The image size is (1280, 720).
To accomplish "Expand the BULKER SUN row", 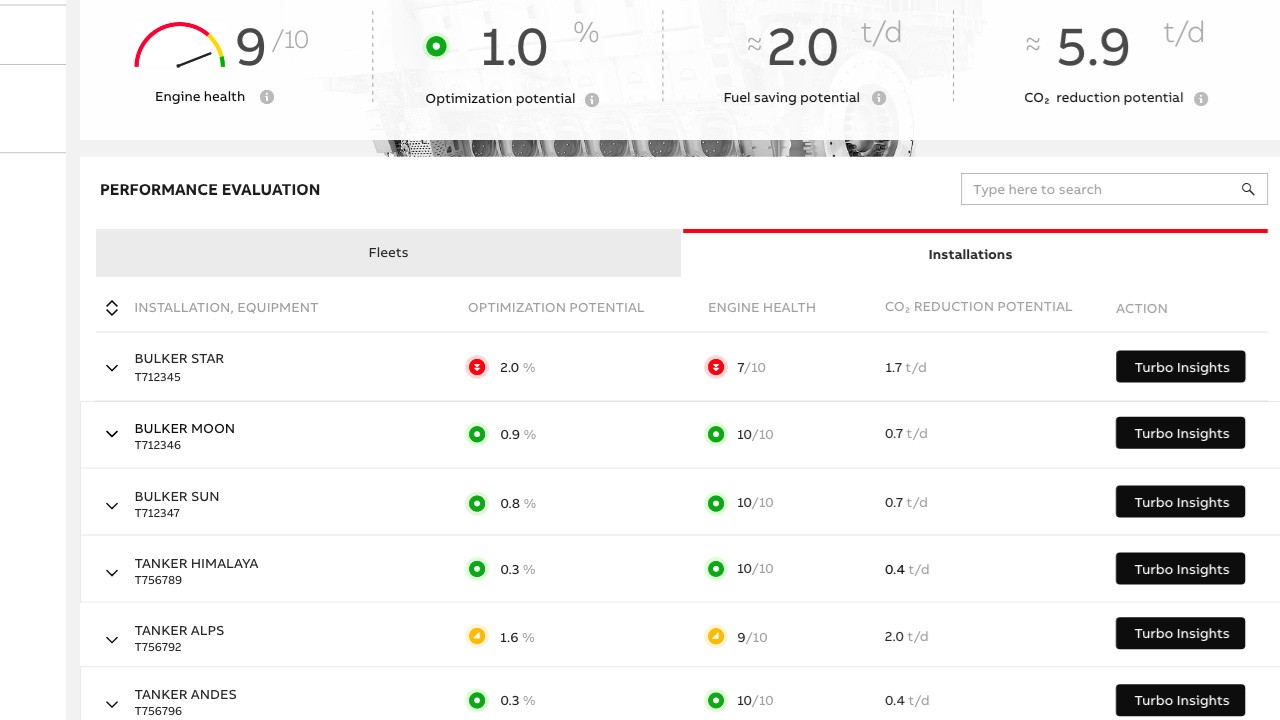I will click(x=112, y=506).
